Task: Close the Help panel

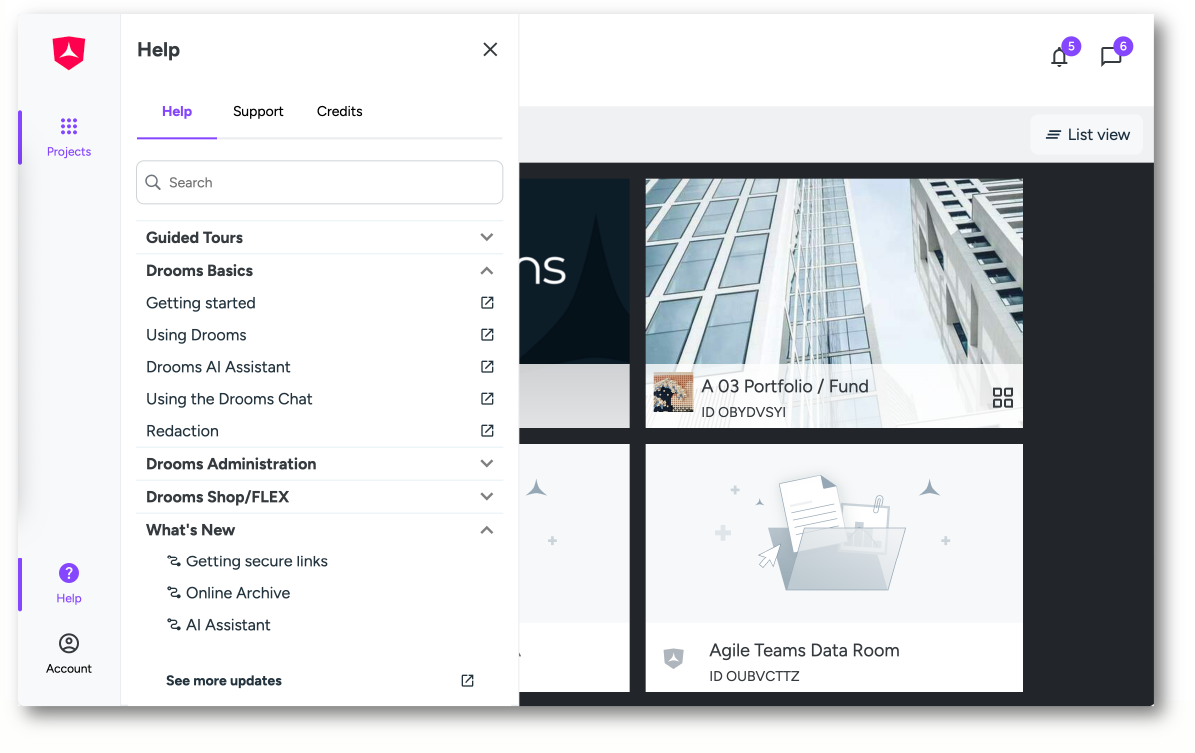Action: 490,50
